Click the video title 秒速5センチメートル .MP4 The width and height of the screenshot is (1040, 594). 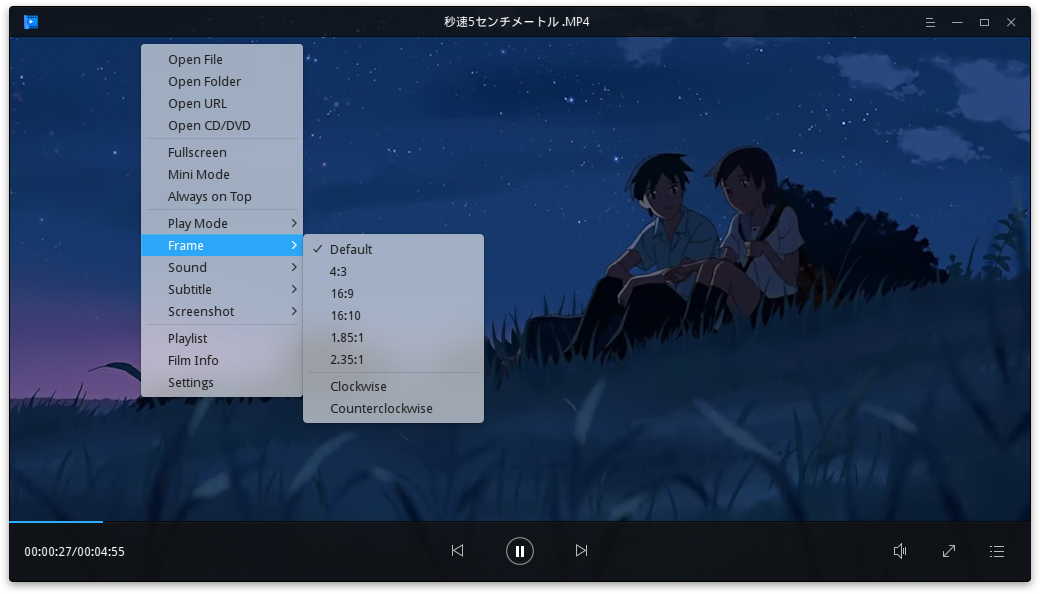coord(517,22)
